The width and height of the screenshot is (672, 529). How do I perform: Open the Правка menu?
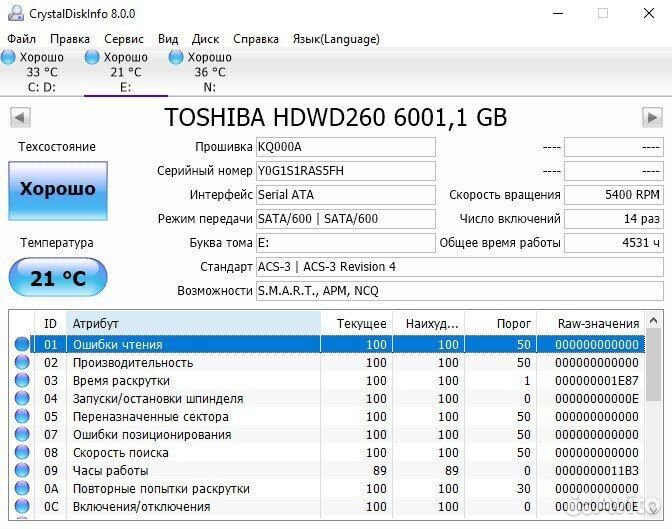70,39
